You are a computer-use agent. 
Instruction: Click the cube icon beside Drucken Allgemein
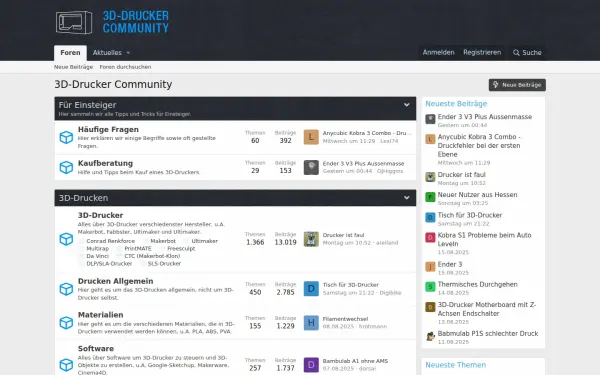click(66, 289)
